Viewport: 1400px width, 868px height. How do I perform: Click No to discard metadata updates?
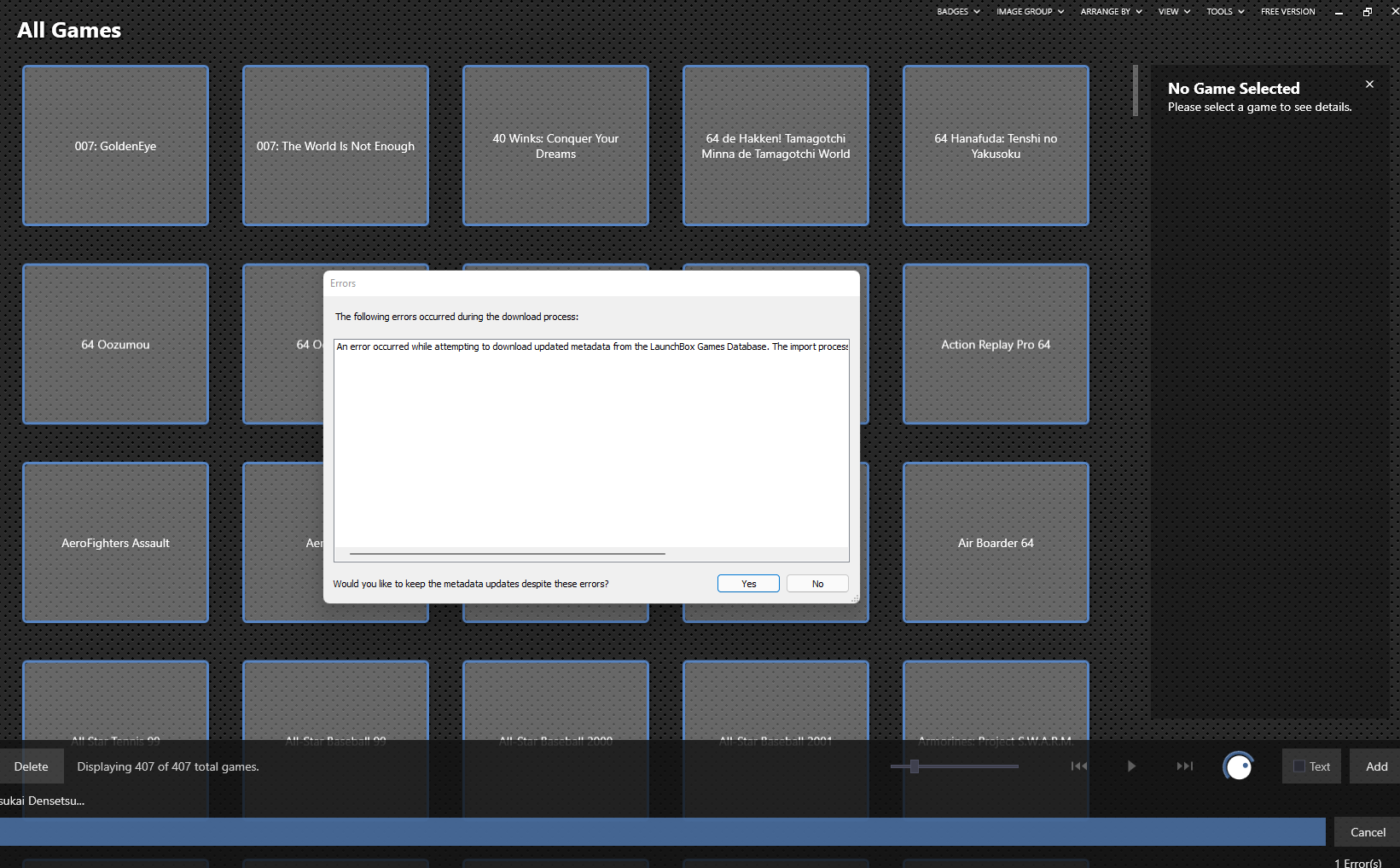tap(817, 584)
